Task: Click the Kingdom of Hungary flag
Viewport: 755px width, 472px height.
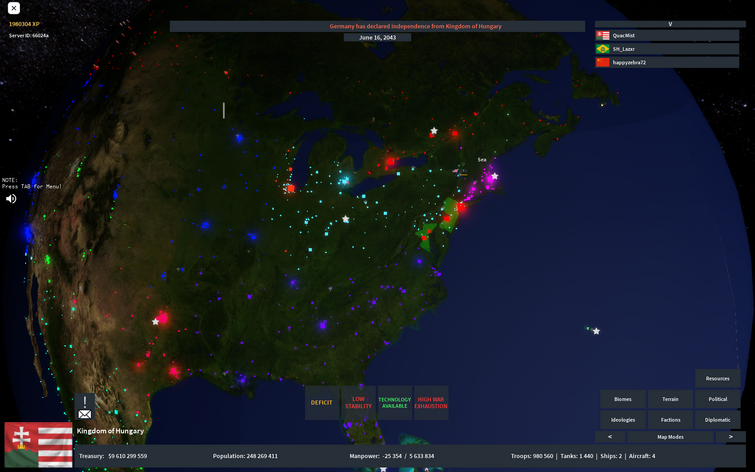Action: point(39,445)
